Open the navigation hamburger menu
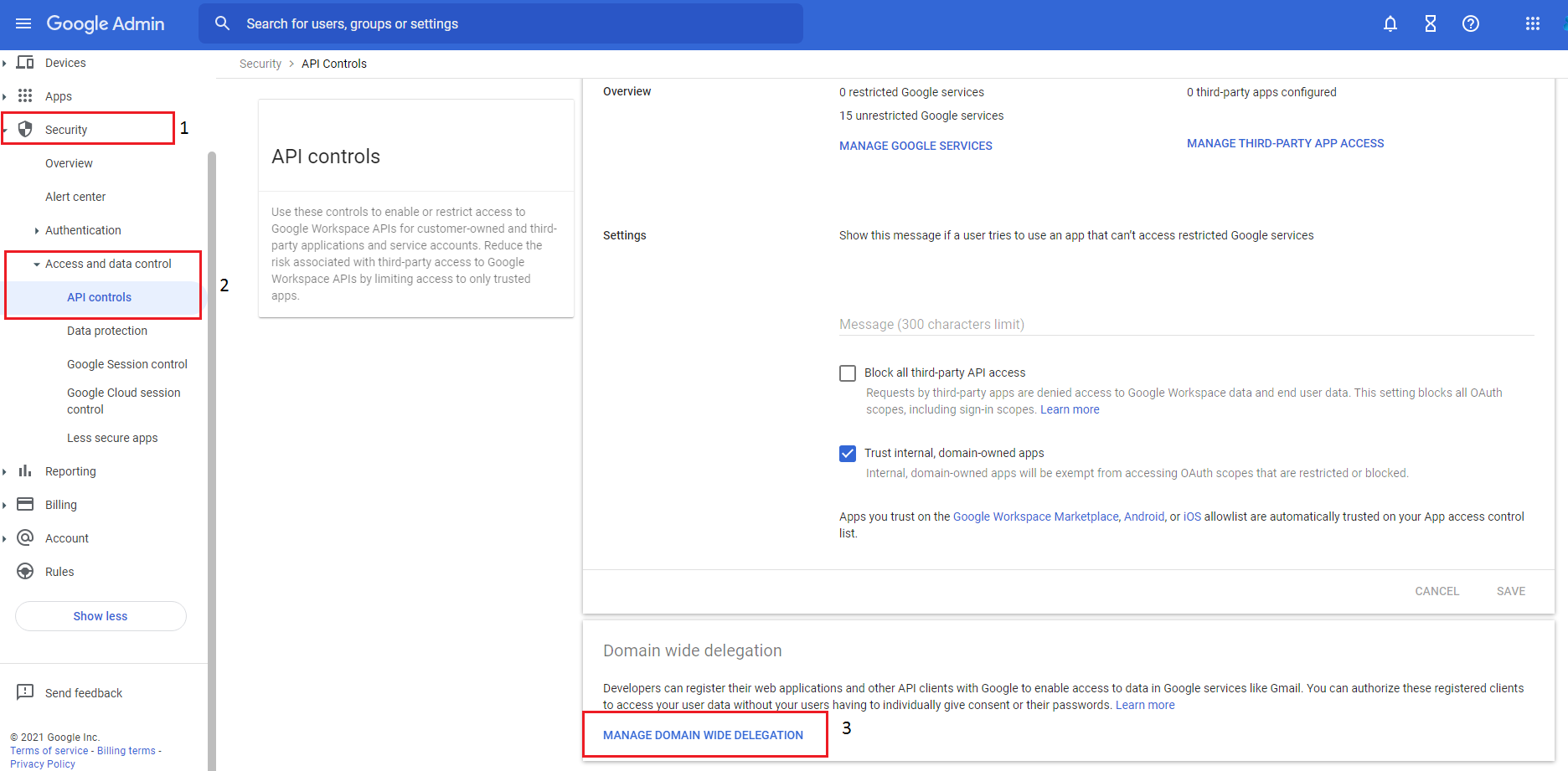Image resolution: width=1568 pixels, height=771 pixels. [23, 23]
